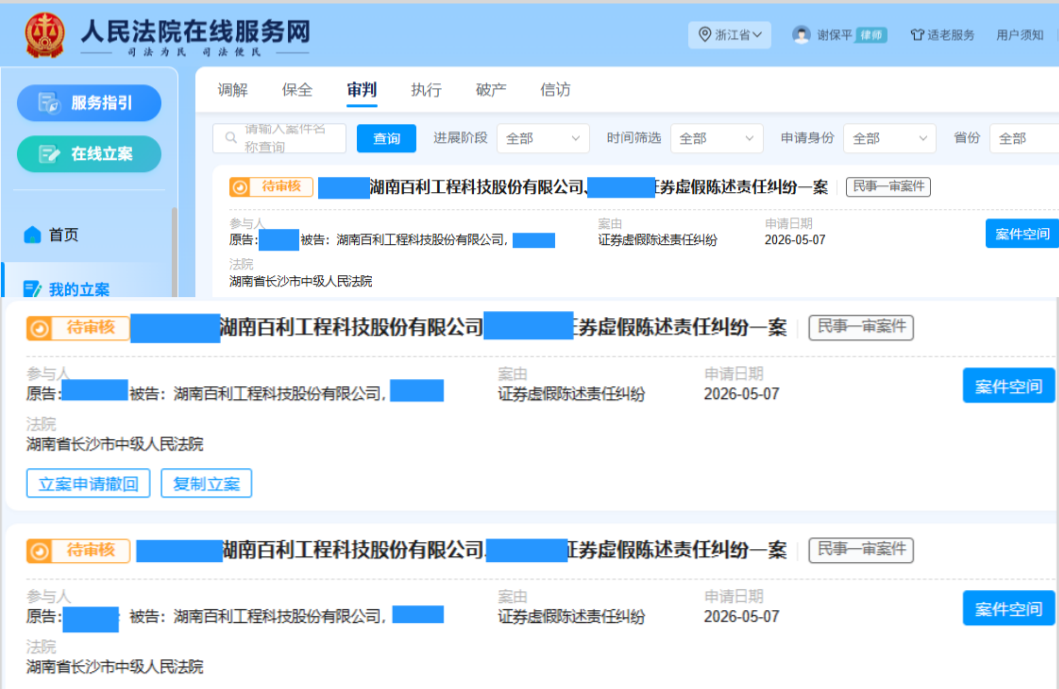Click the 我的立案 sidebar icon
1059x689 pixels.
point(32,289)
